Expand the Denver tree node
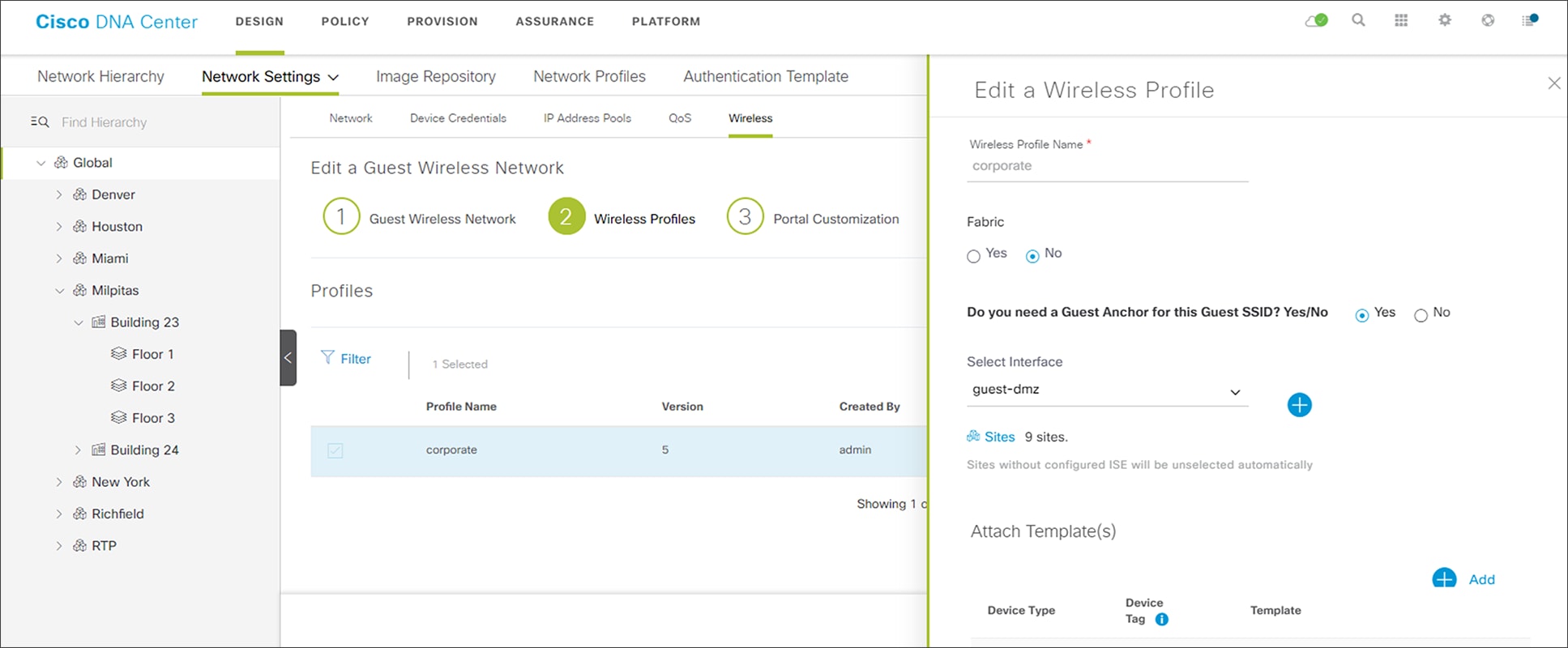Image resolution: width=1568 pixels, height=648 pixels. click(x=59, y=194)
